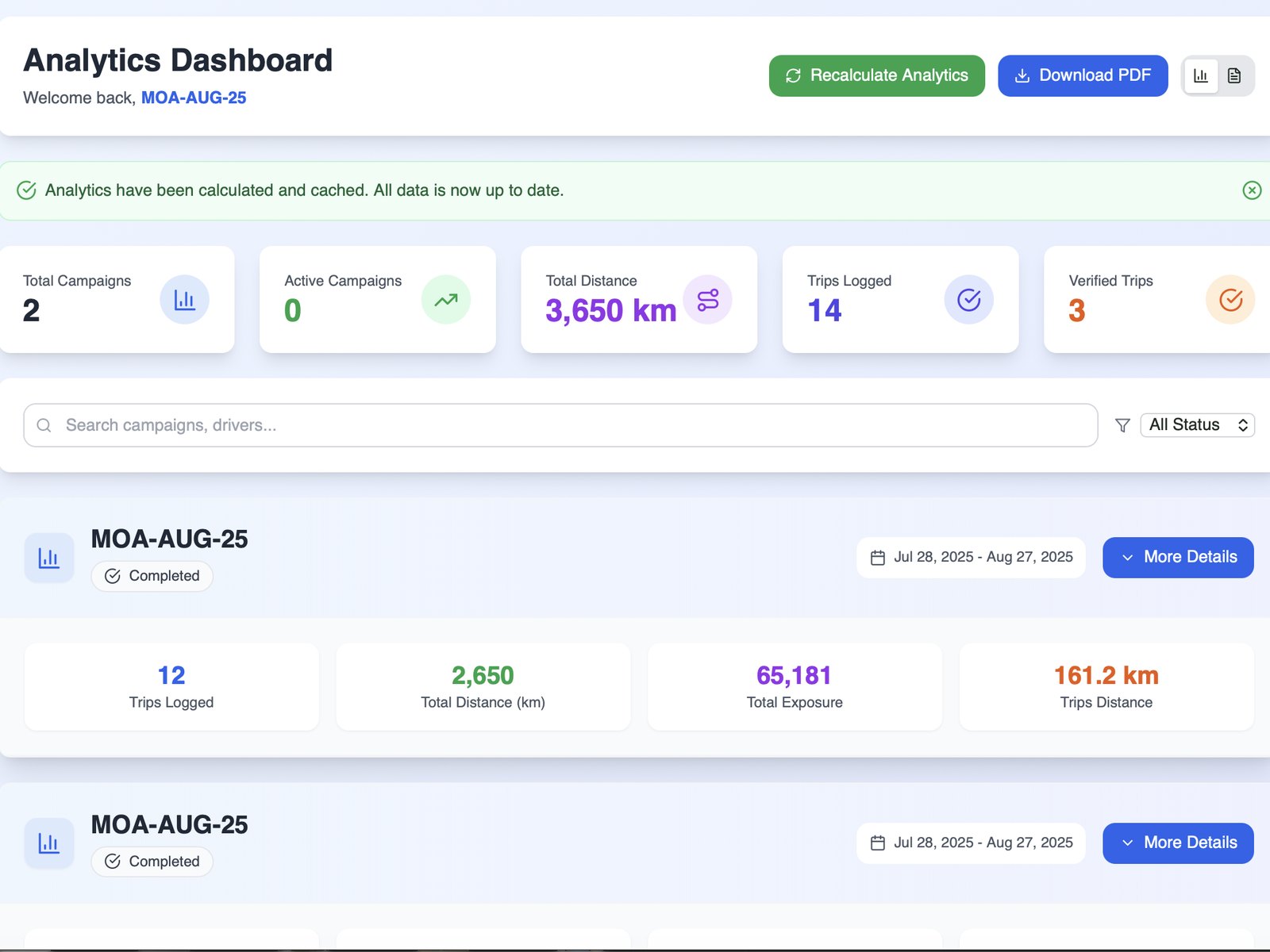
Task: Download the PDF report
Action: [1083, 75]
